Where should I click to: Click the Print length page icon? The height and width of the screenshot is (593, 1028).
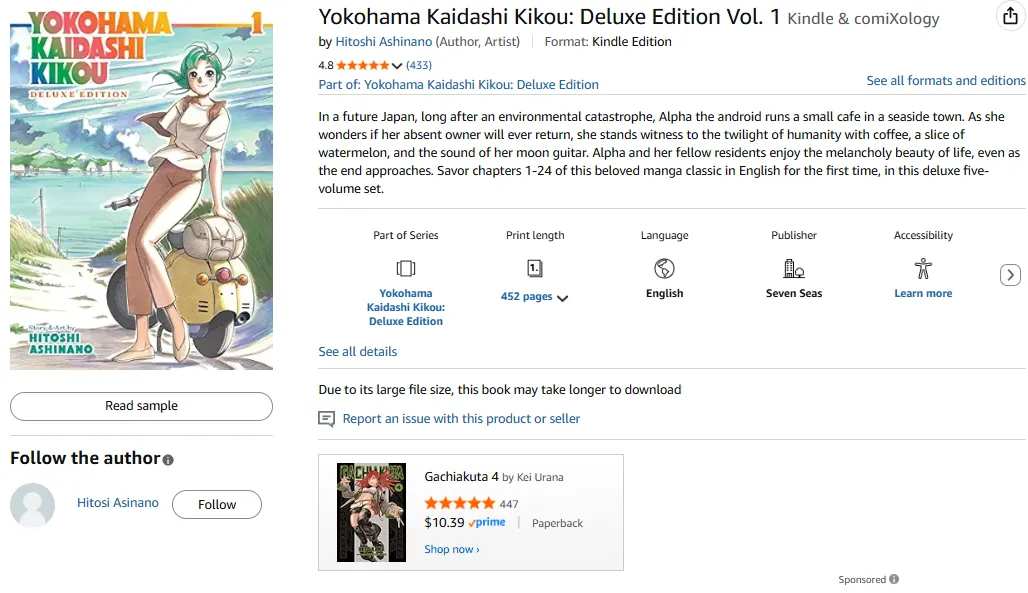tap(535, 268)
